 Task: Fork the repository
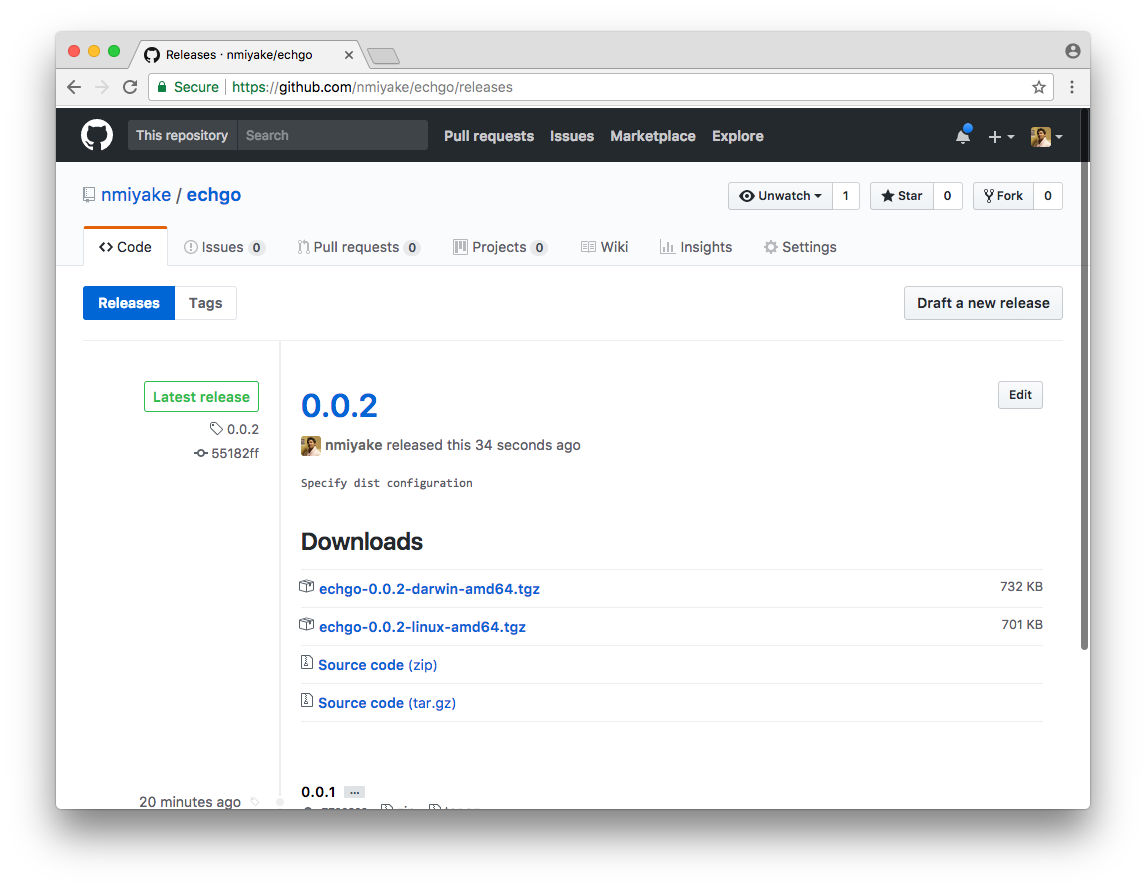1003,196
